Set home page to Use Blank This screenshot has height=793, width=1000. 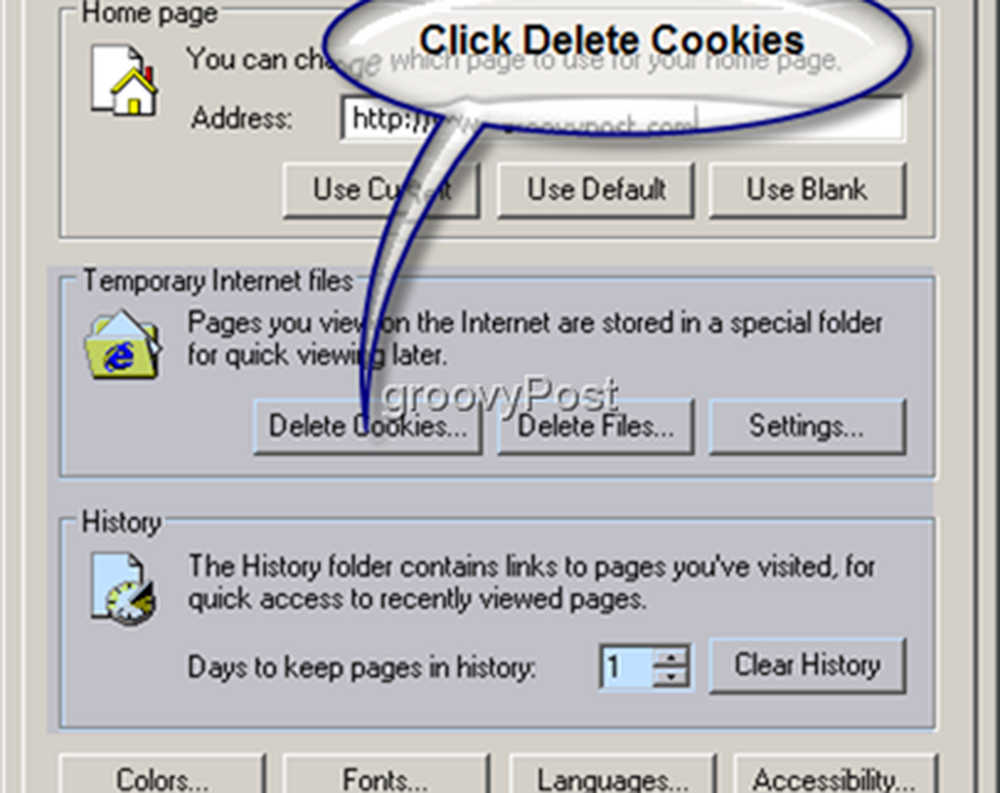coord(807,190)
